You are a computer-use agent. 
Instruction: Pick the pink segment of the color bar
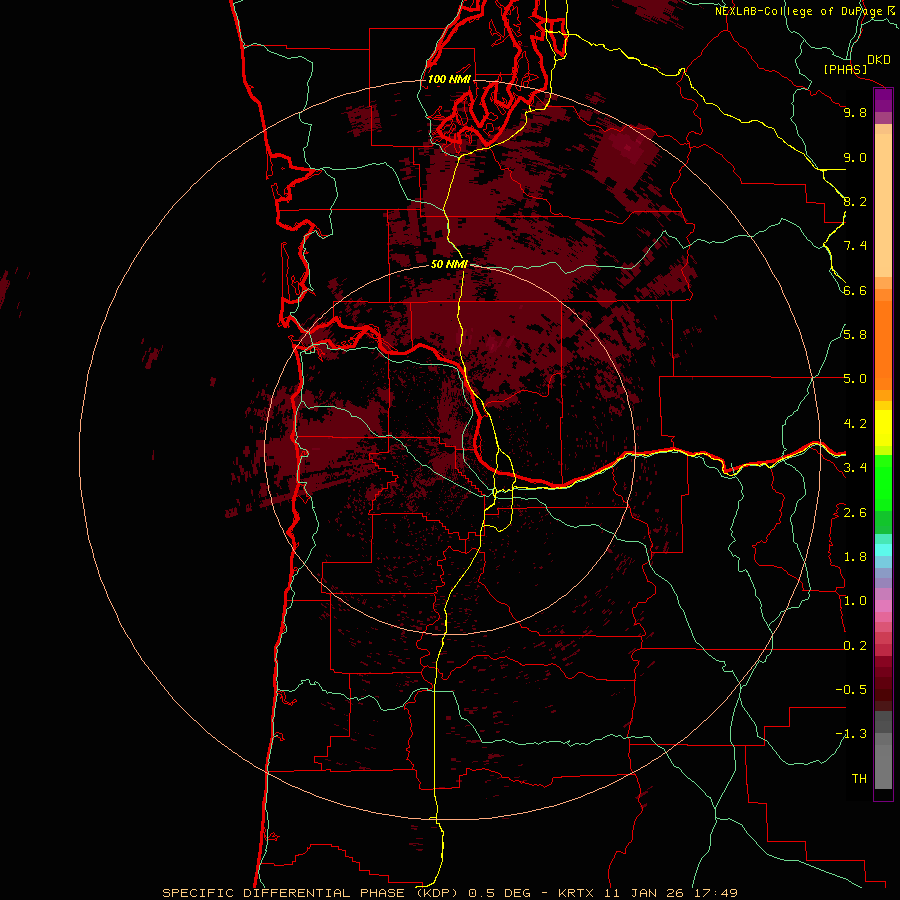click(x=883, y=606)
